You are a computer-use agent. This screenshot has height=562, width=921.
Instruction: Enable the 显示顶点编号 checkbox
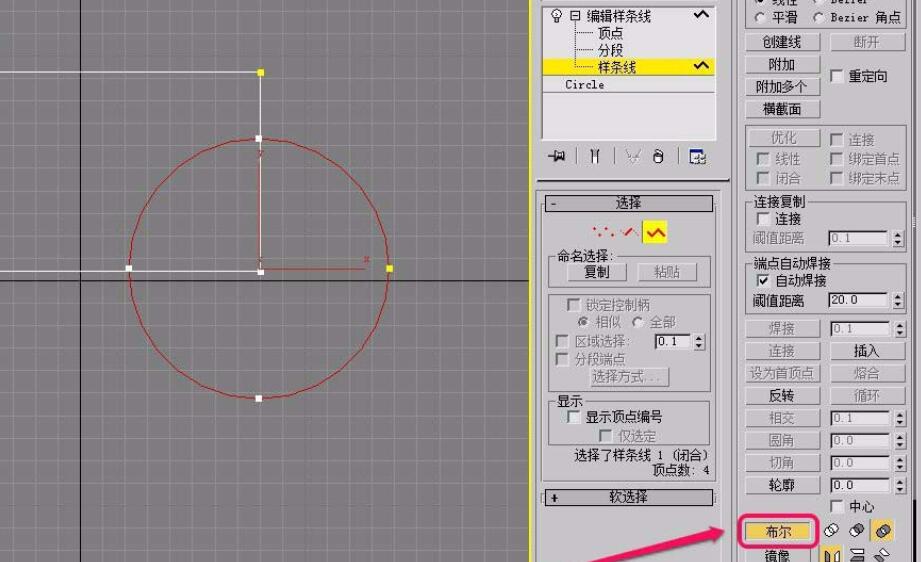tap(574, 417)
